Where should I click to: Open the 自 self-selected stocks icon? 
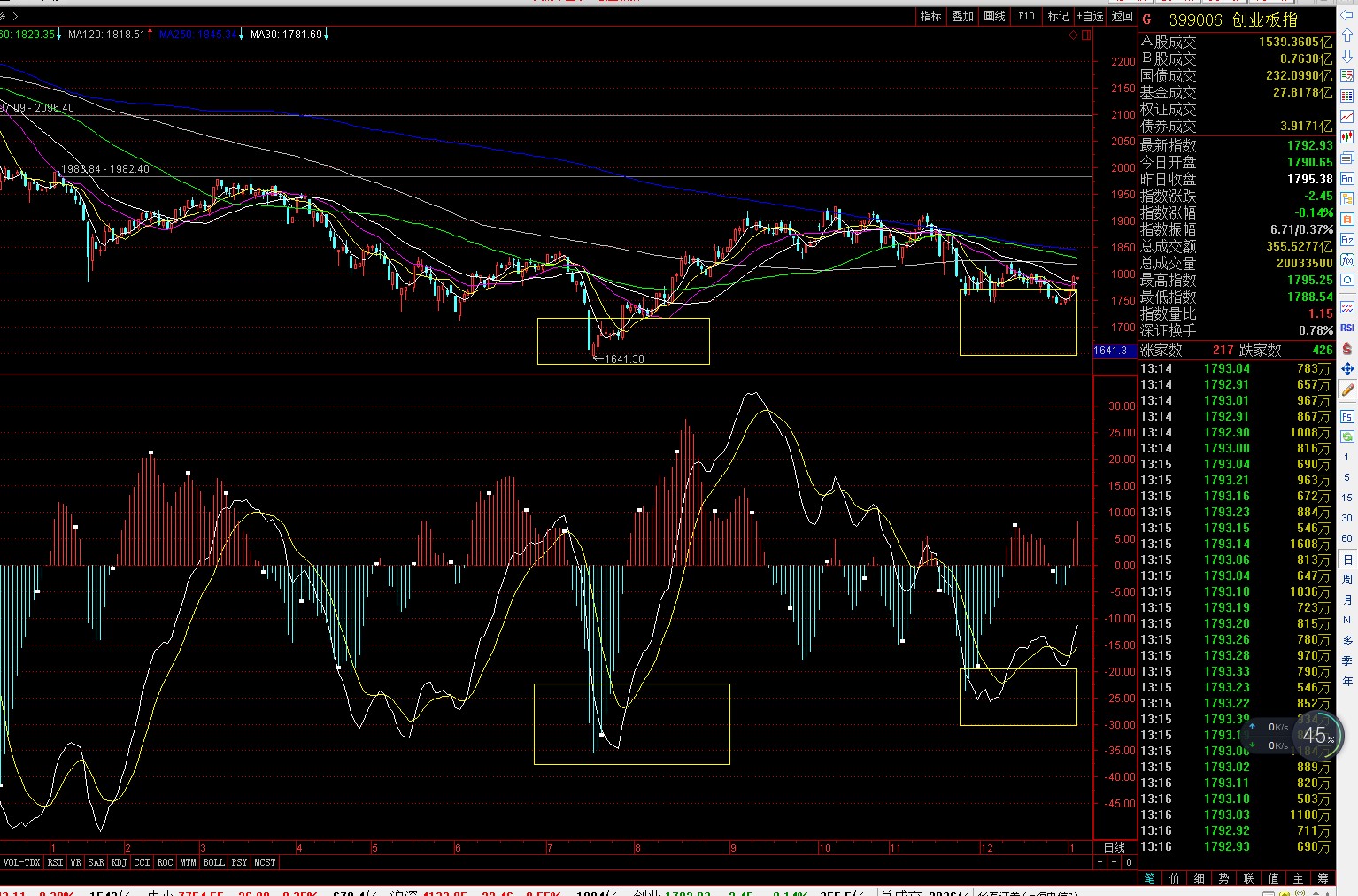tap(1346, 218)
